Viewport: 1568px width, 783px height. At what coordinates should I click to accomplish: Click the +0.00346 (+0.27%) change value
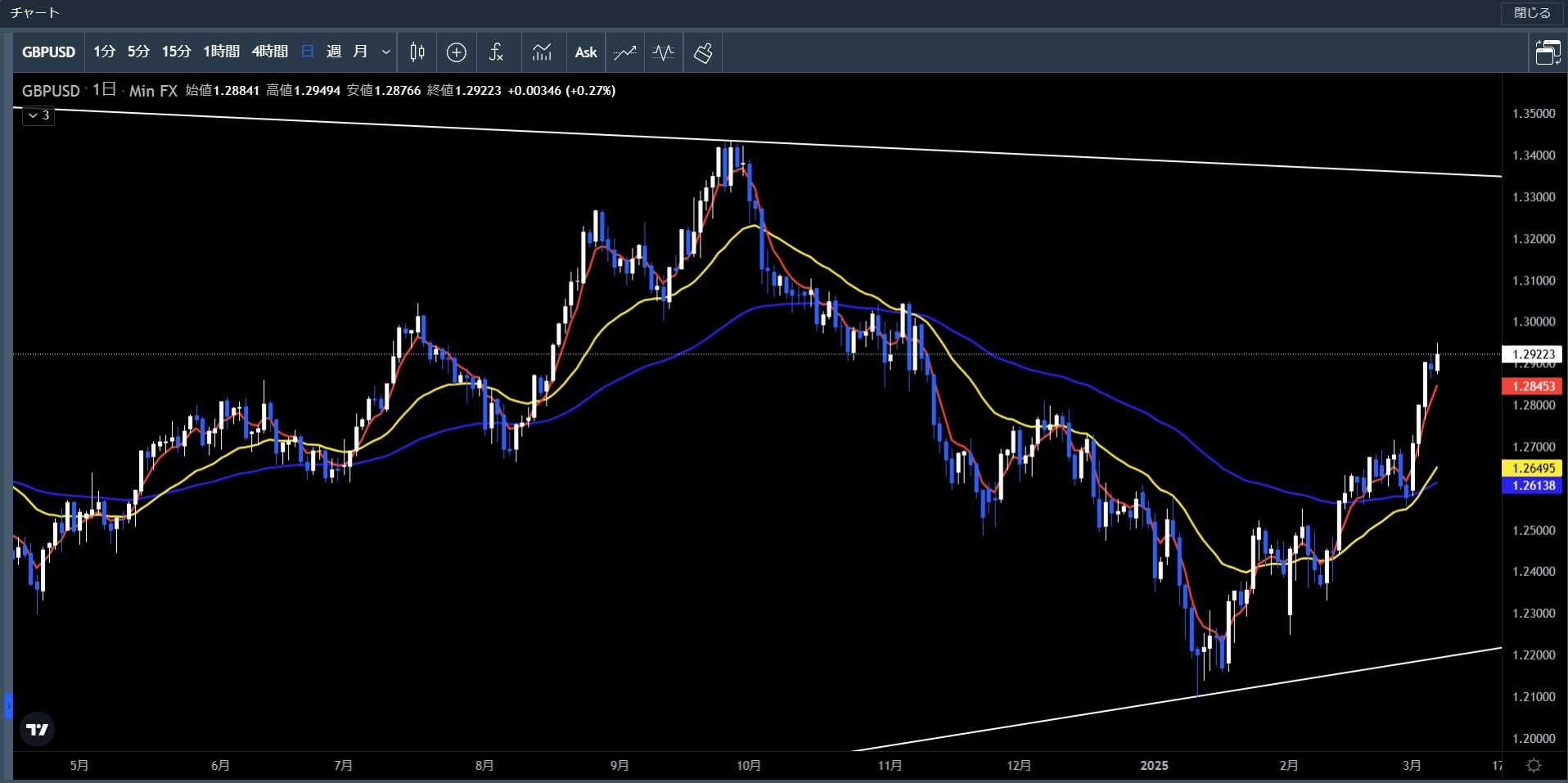click(x=561, y=90)
